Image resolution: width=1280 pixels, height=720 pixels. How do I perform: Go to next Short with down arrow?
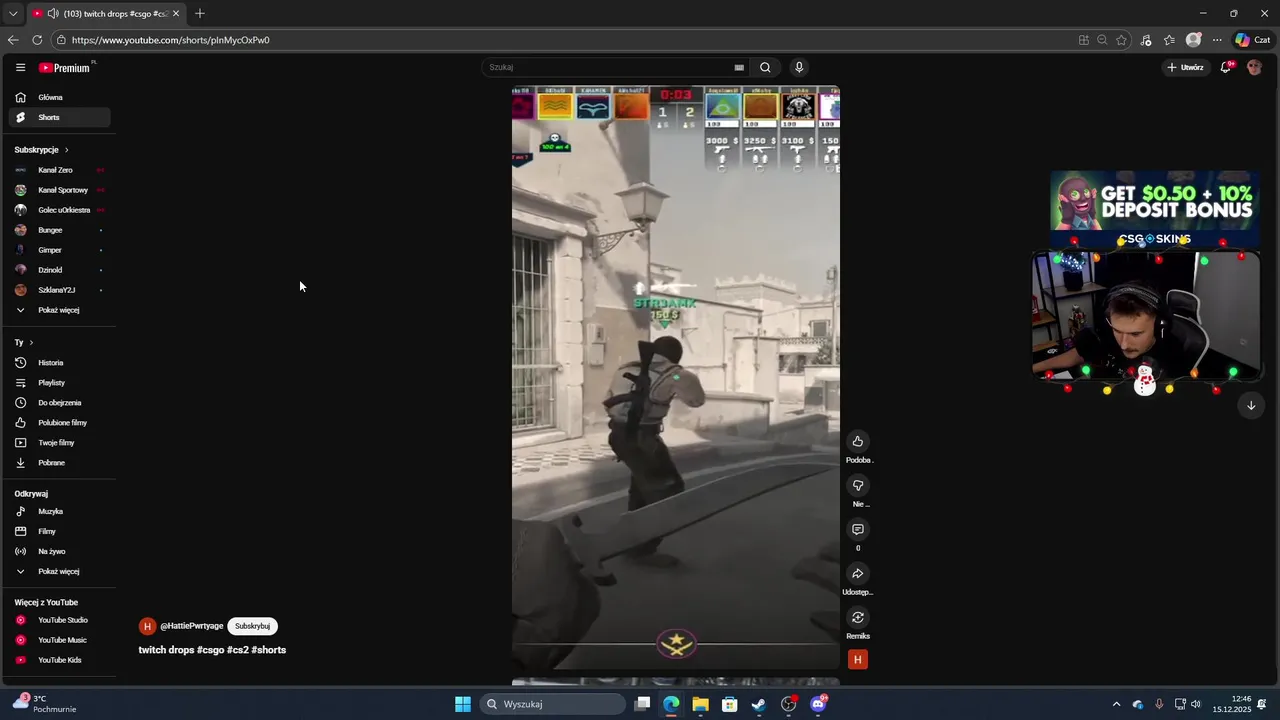pyautogui.click(x=1251, y=405)
